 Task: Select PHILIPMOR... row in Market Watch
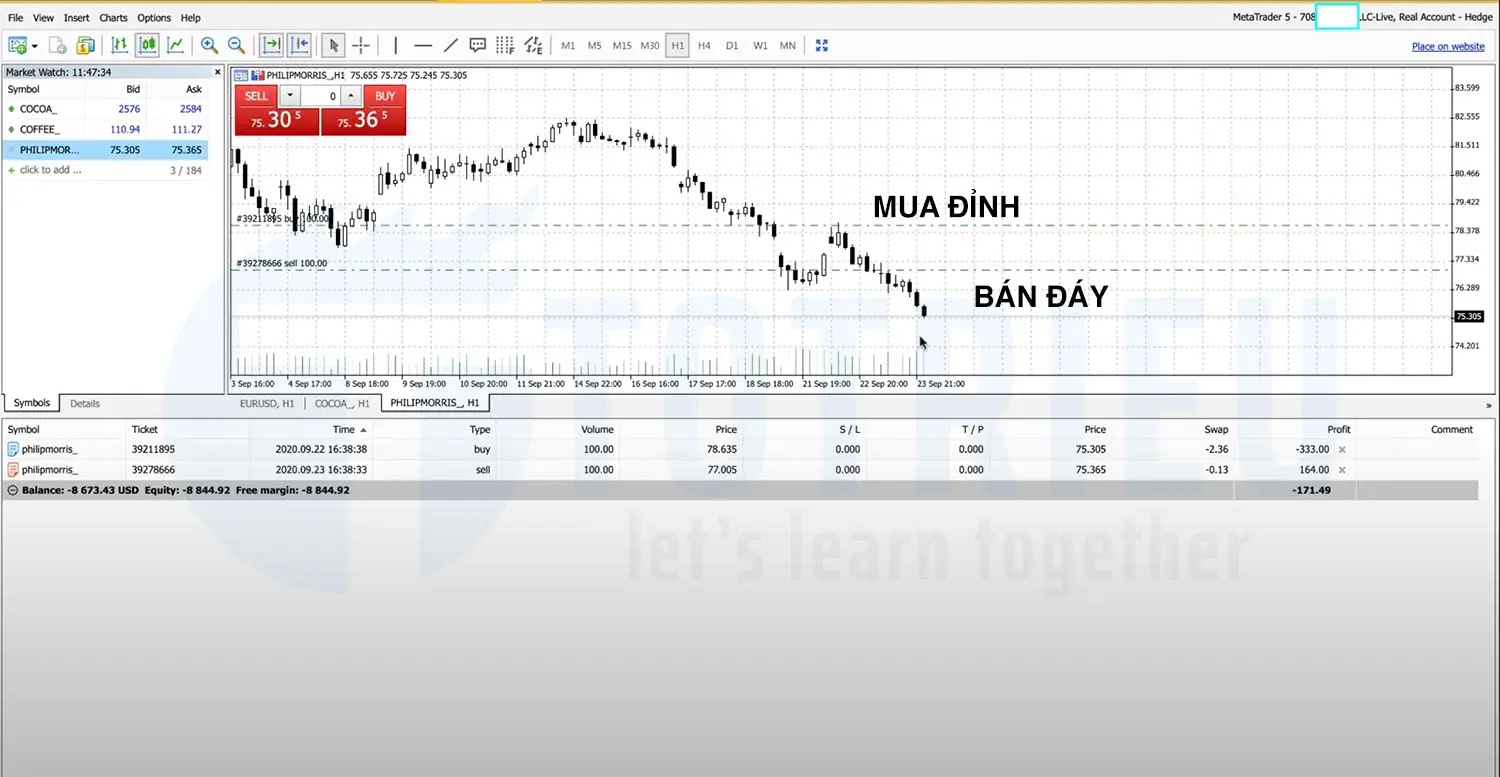(x=105, y=150)
